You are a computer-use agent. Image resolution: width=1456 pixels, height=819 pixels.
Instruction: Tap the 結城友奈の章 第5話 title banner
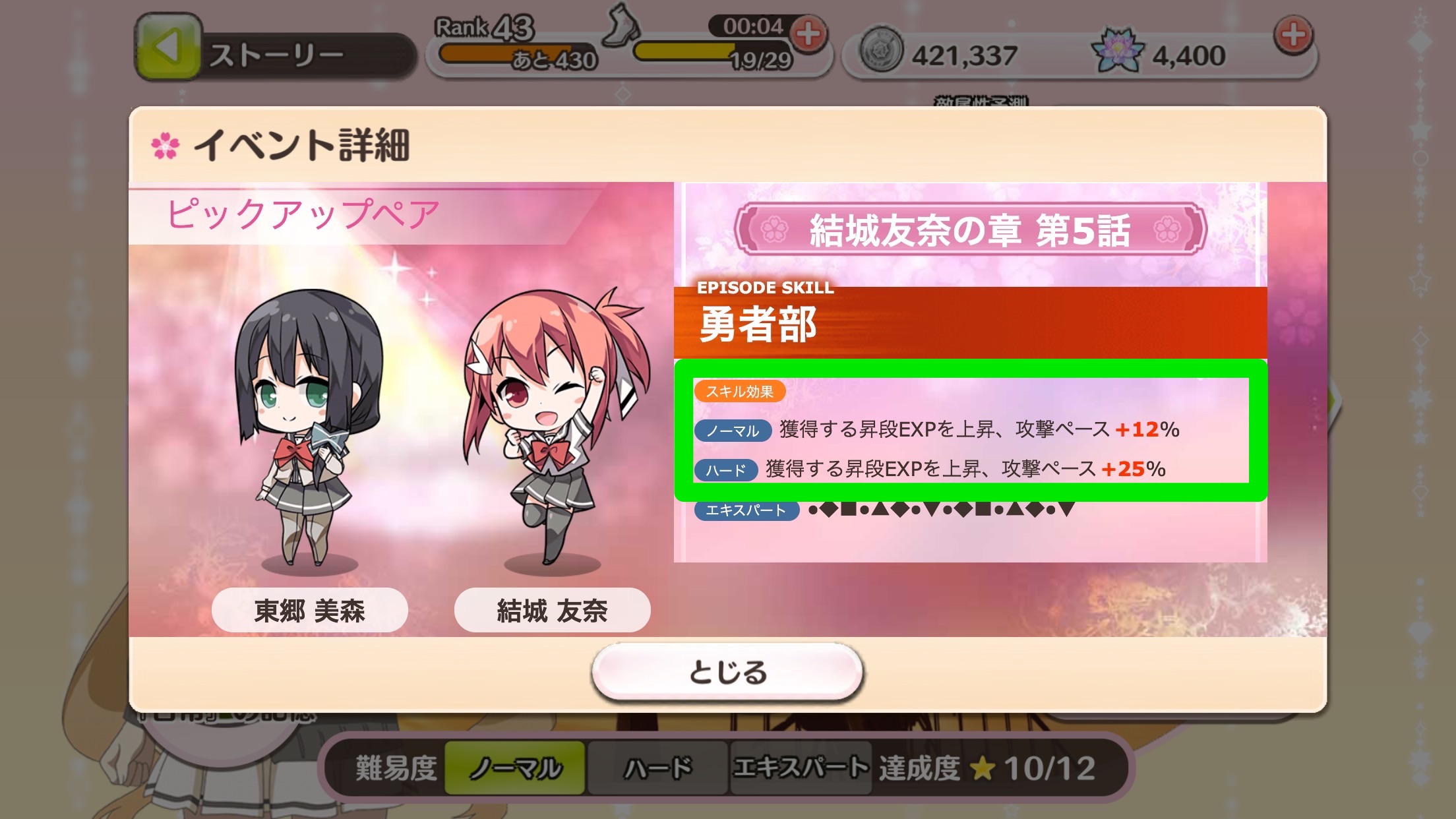click(x=970, y=229)
